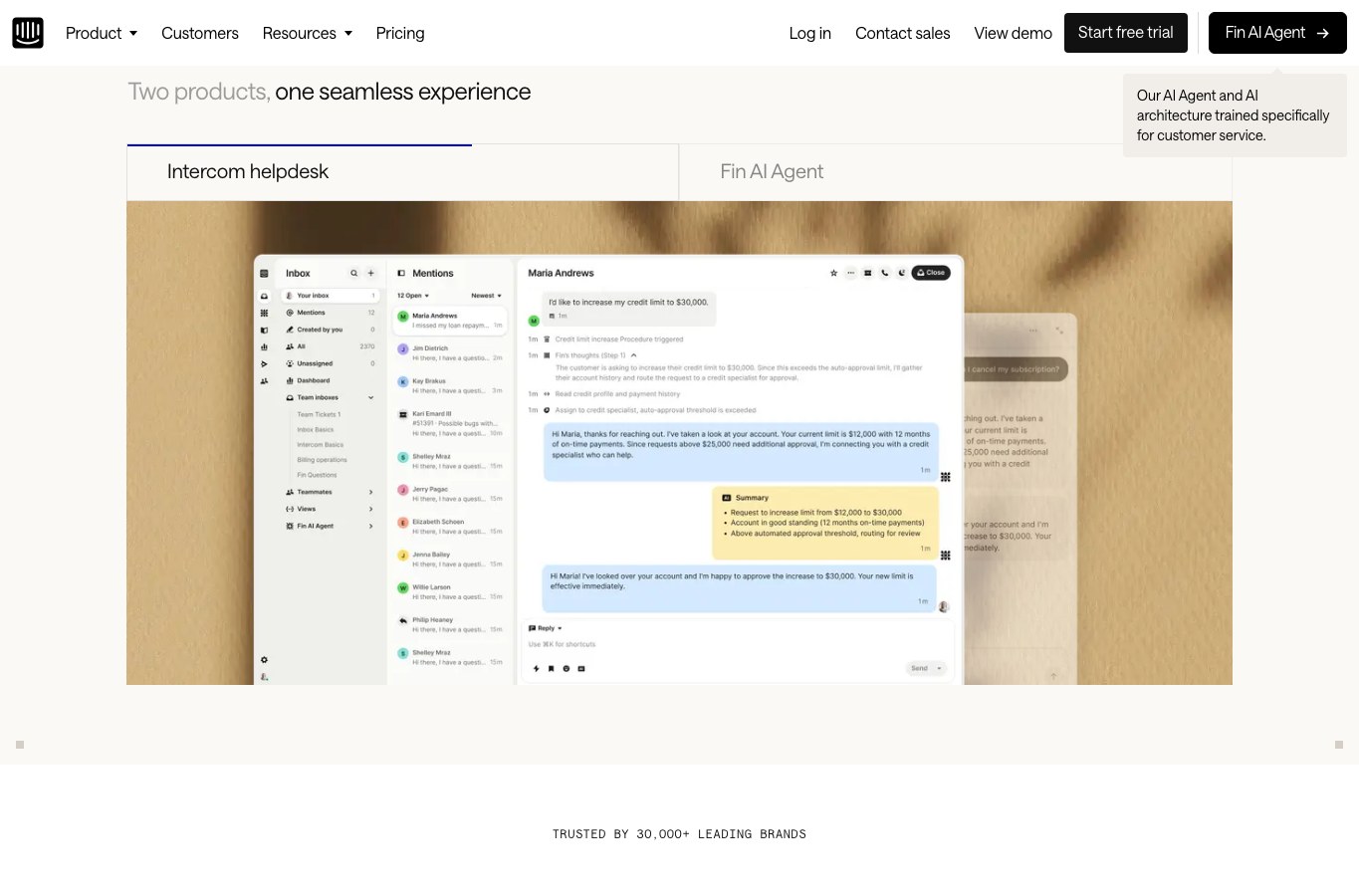1359x896 pixels.
Task: Select the Jim Dietrich conversation
Action: click(x=450, y=352)
